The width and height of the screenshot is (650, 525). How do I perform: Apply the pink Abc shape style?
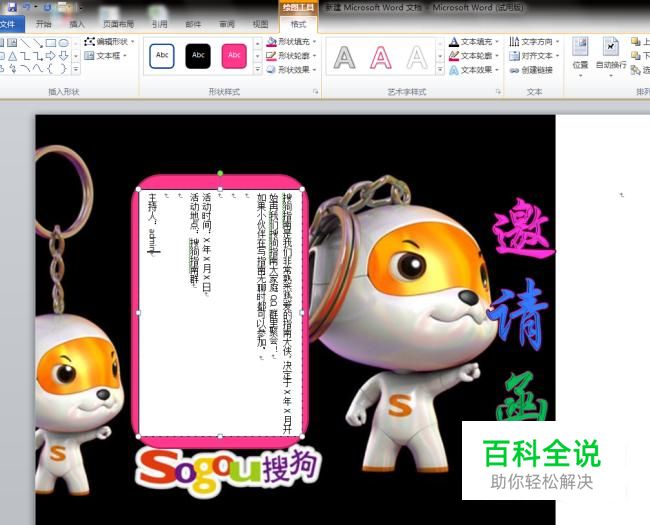click(x=234, y=56)
